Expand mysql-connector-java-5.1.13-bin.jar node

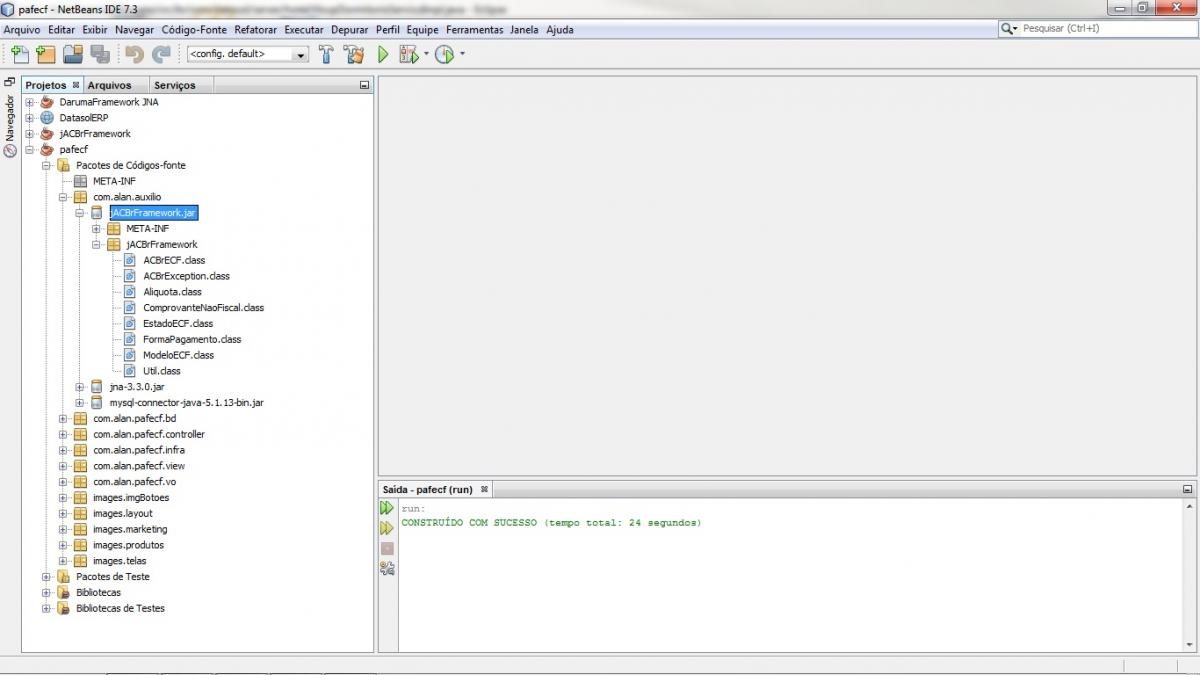(x=80, y=403)
